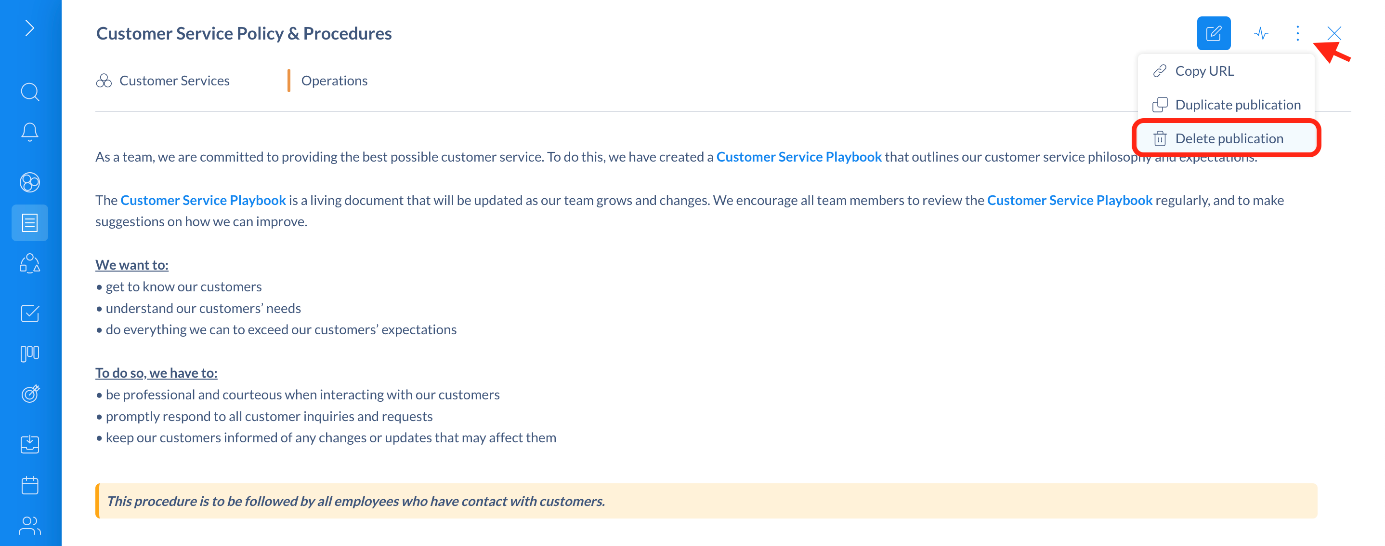Image resolution: width=1385 pixels, height=546 pixels.
Task: Select Duplicate publication menu entry
Action: tap(1226, 105)
